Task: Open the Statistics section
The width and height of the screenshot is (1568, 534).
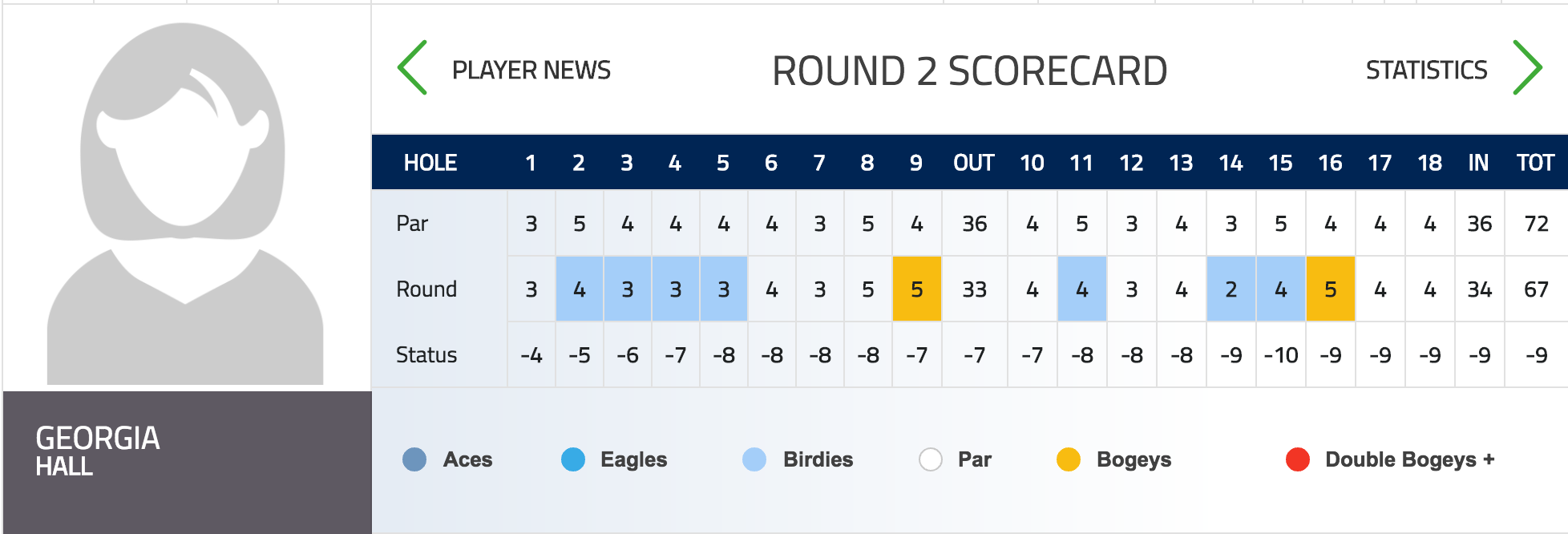Action: click(x=1427, y=71)
